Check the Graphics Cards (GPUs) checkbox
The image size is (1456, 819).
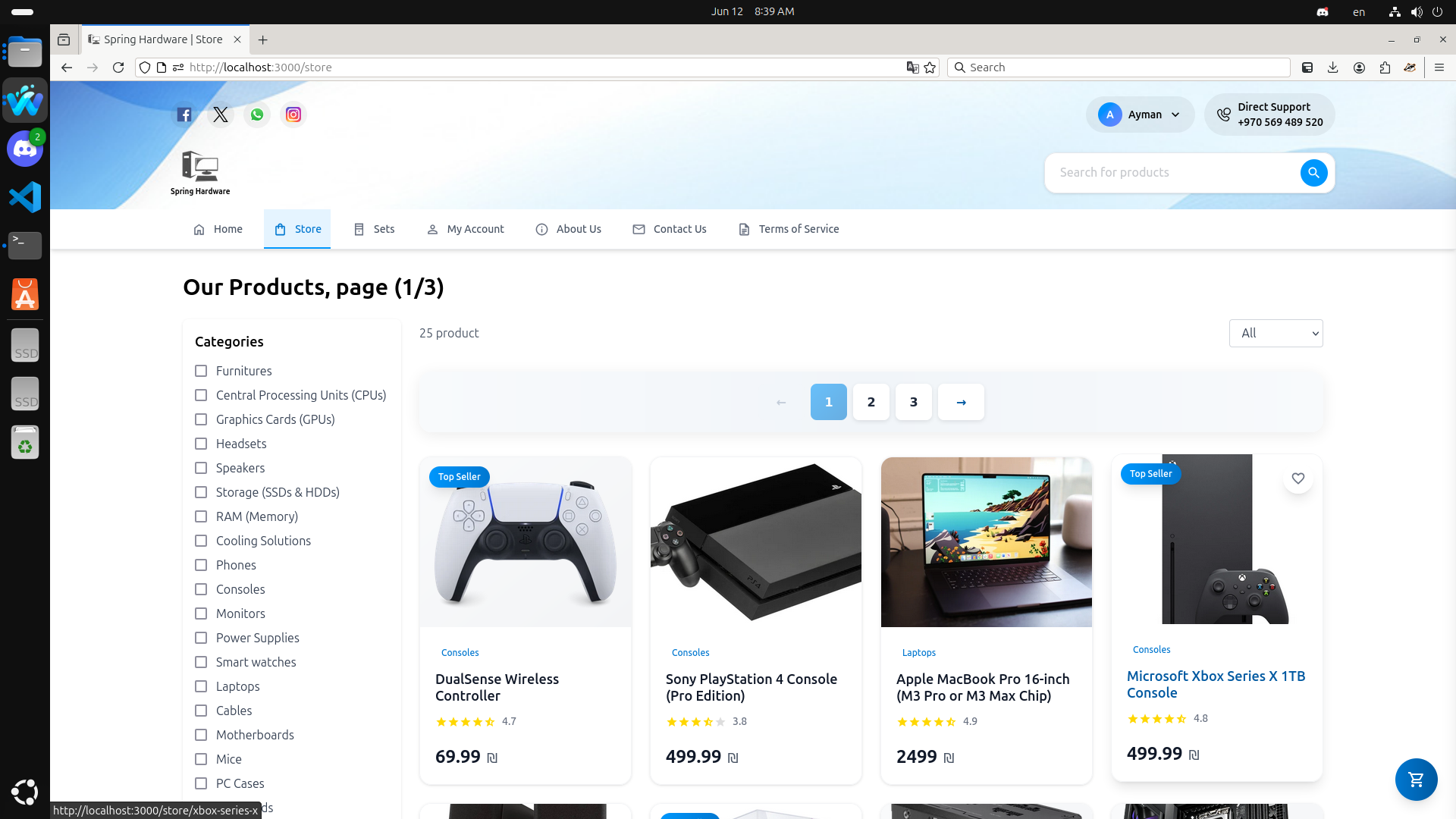pos(201,419)
